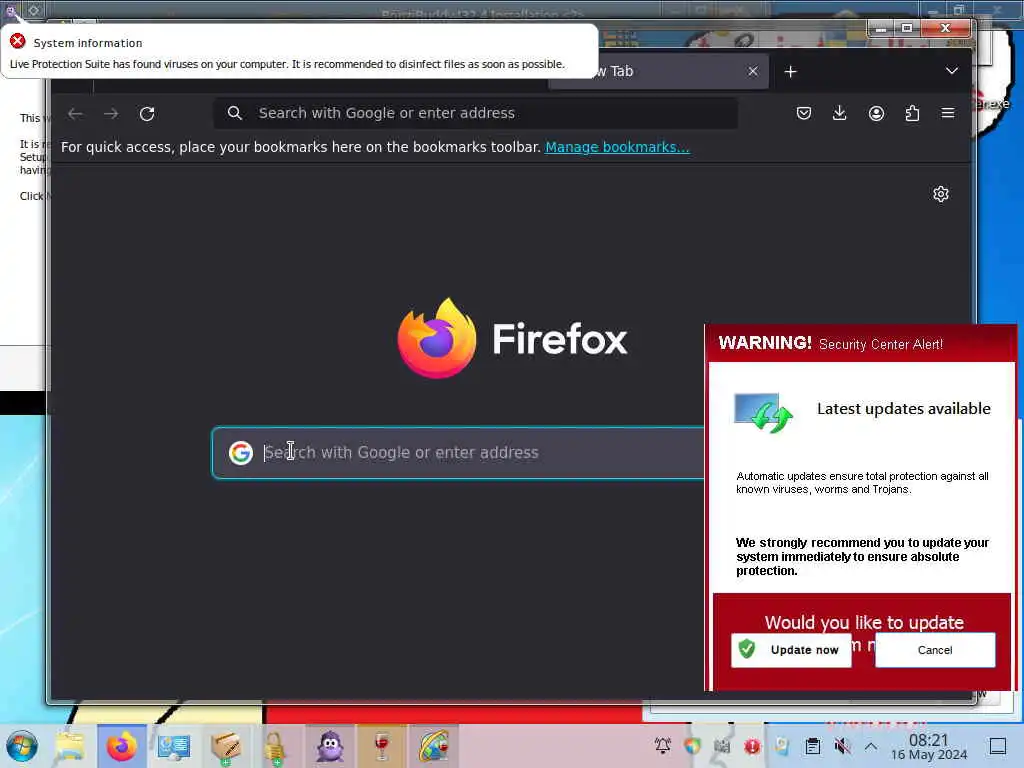Open a new tab with plus button

point(790,71)
